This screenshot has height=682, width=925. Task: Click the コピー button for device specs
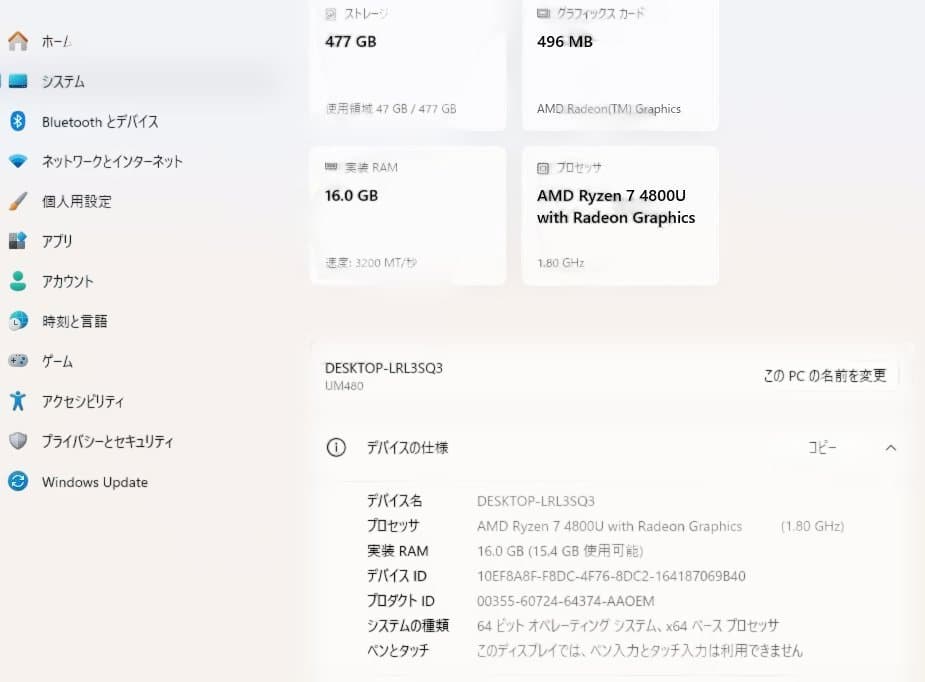(823, 448)
